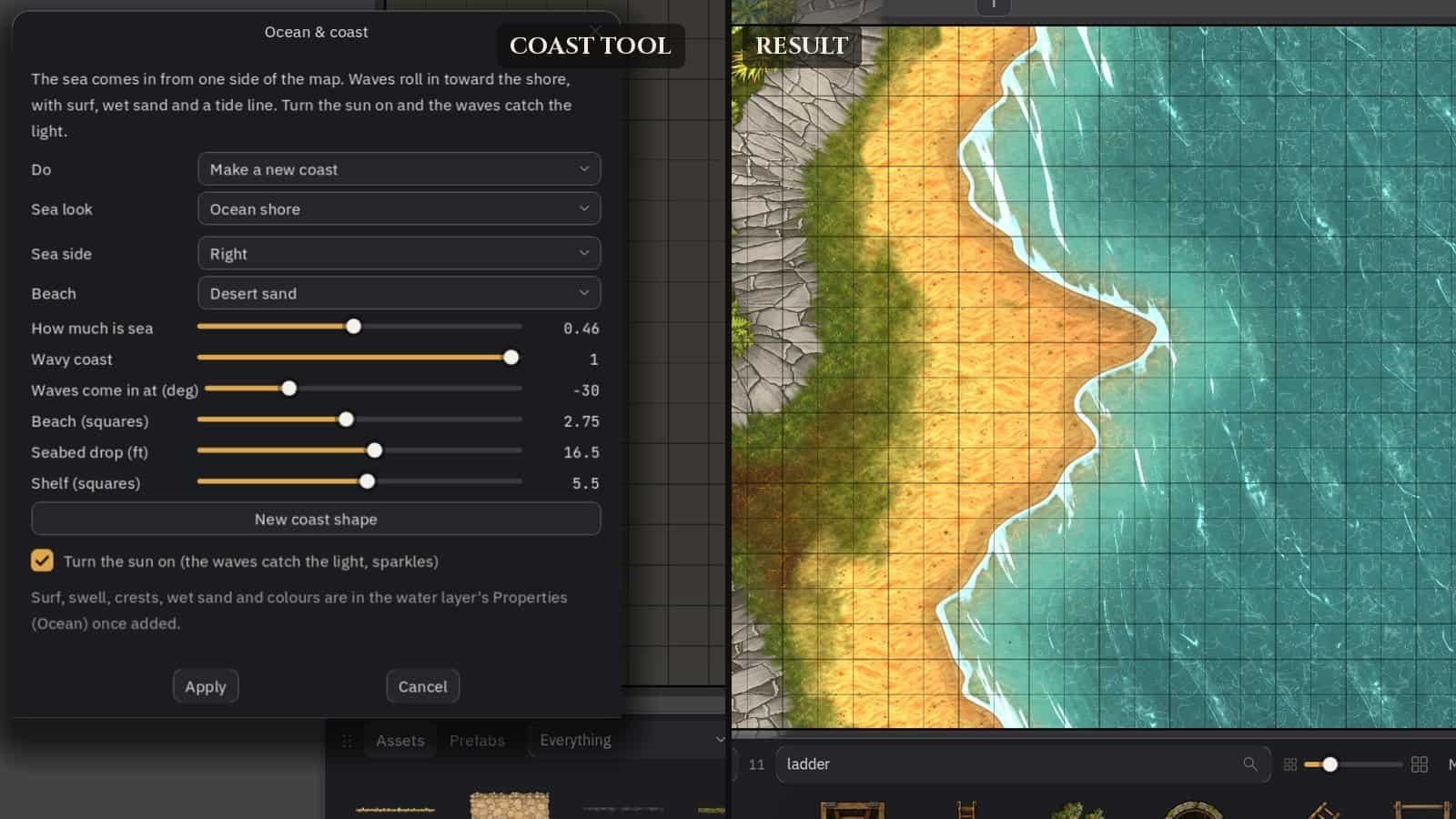This screenshot has height=819, width=1456.
Task: Click the '16.5' seabed drop value
Action: tap(581, 452)
